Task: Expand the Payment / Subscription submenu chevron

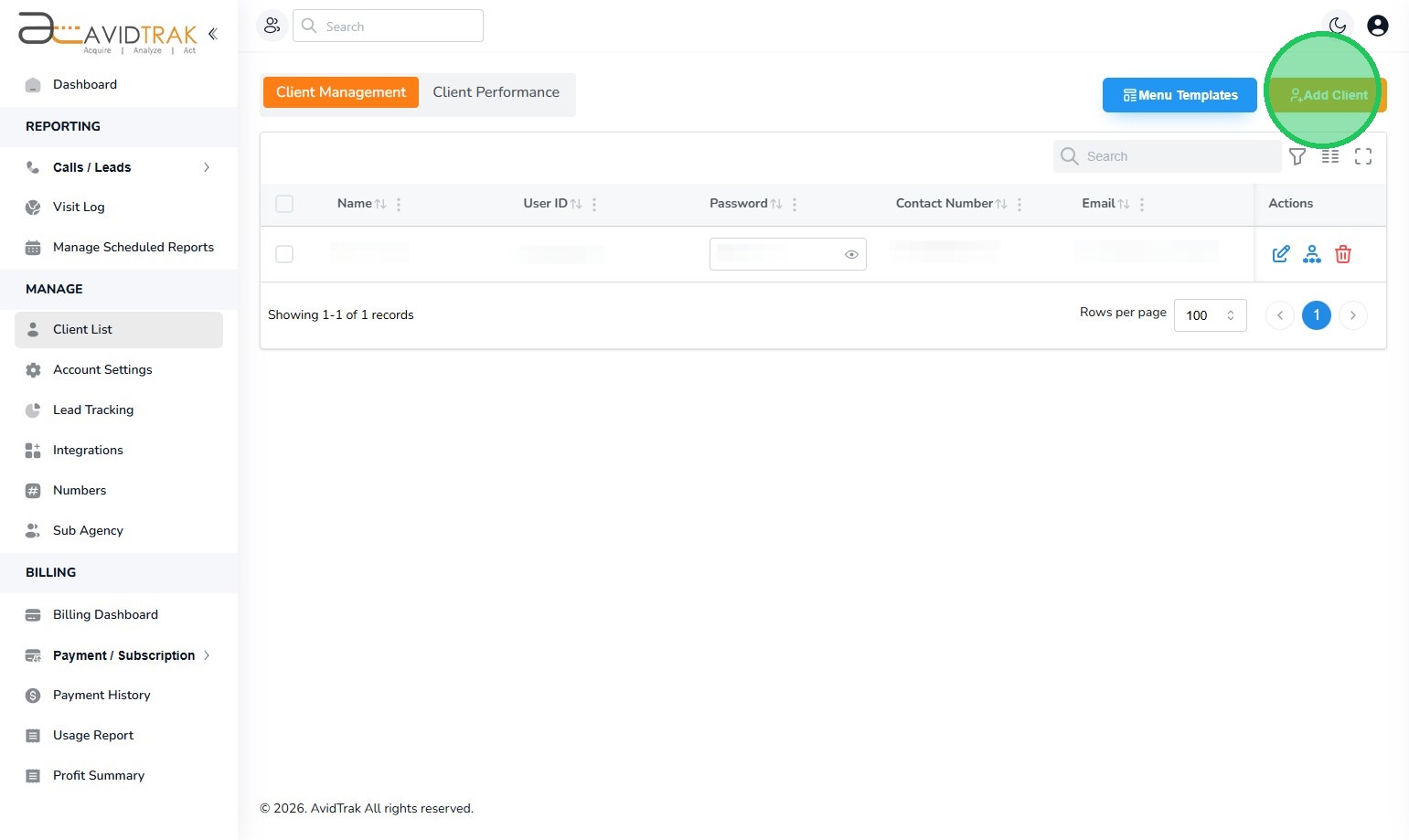Action: pos(207,655)
